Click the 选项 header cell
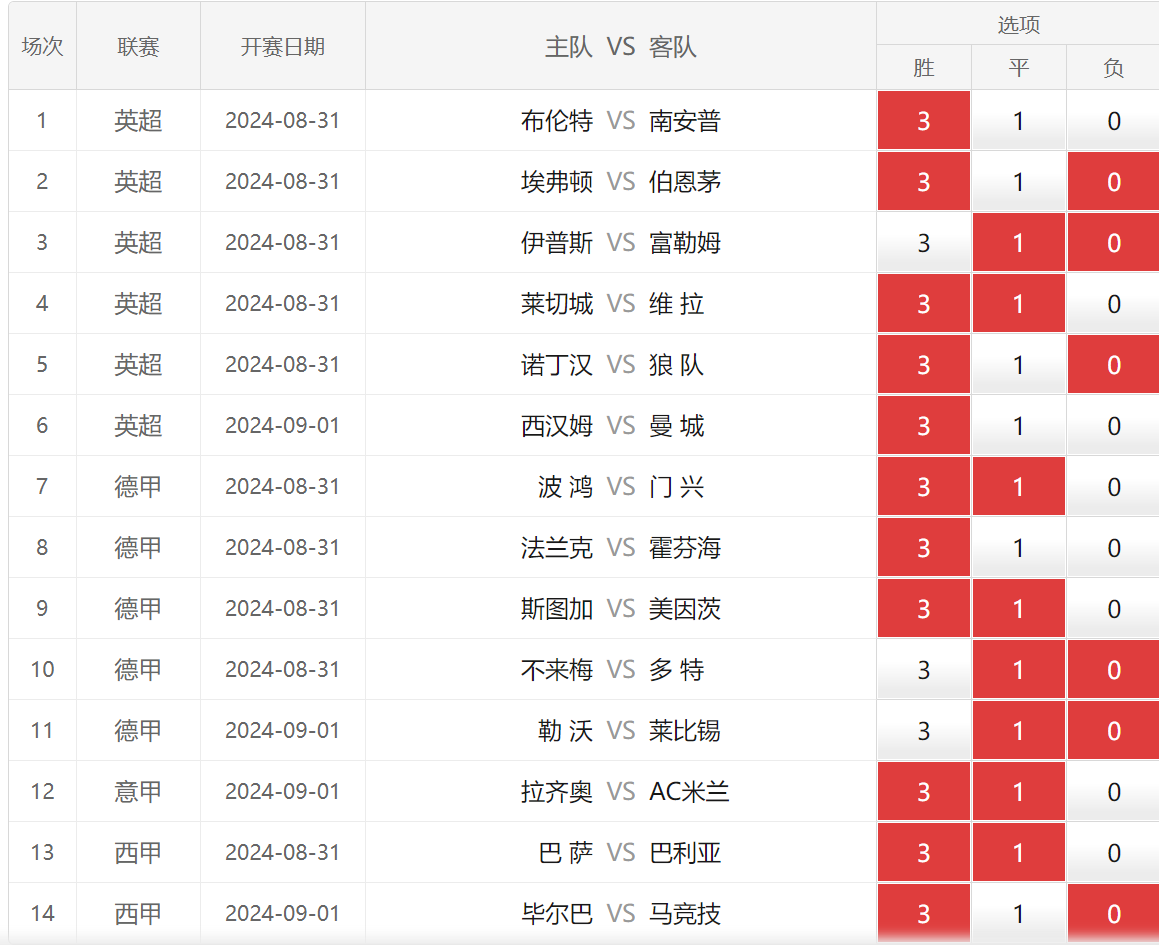Image resolution: width=1159 pixels, height=945 pixels. coord(1018,24)
